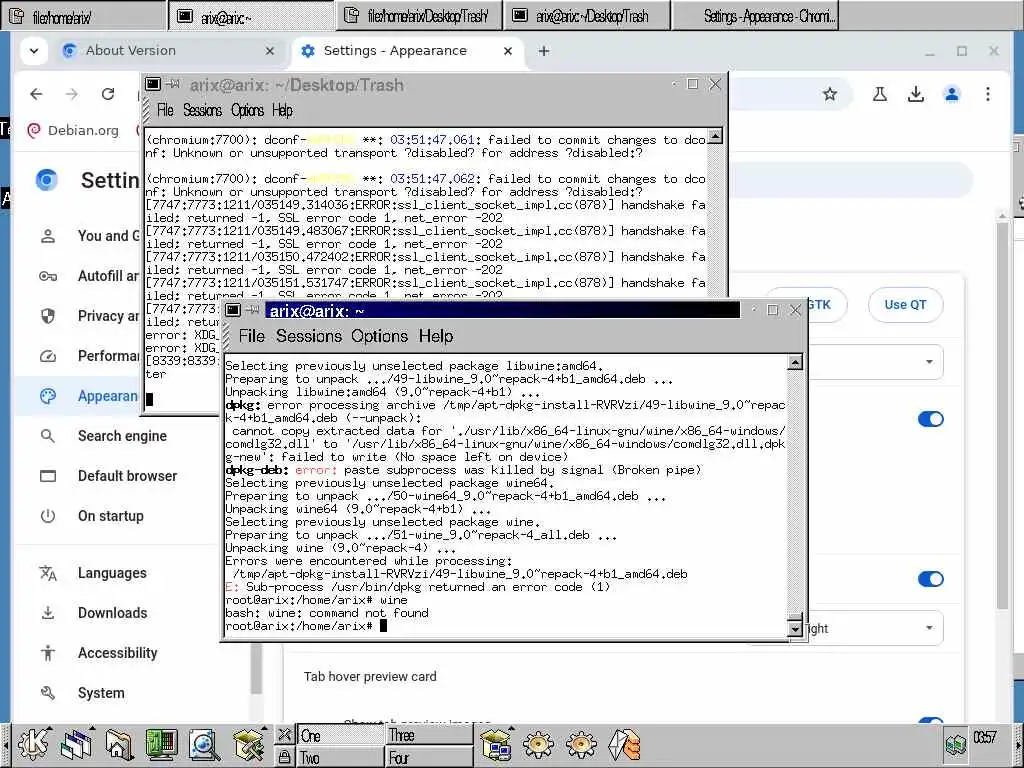The height and width of the screenshot is (768, 1024).
Task: Open File menu in Desktop/Trash terminal
Action: tap(165, 110)
